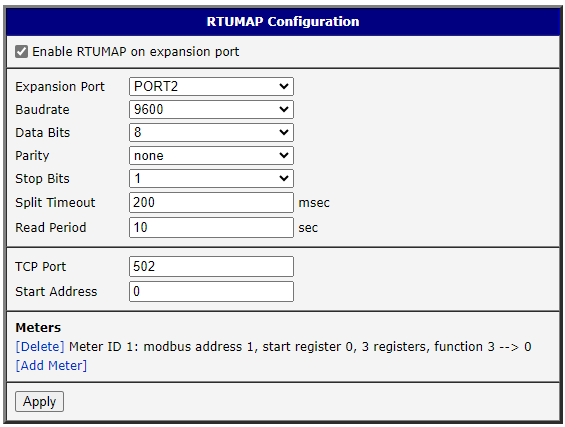Click the Start Address input field

tap(211, 292)
